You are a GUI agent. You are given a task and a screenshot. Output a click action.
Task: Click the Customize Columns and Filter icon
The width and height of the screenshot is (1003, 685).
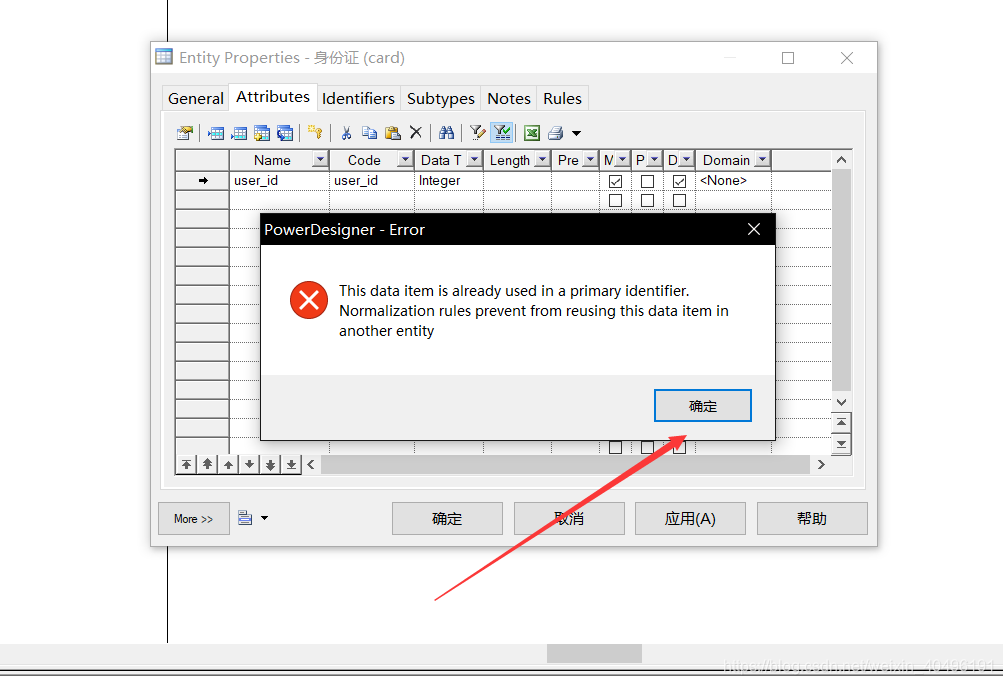[477, 132]
